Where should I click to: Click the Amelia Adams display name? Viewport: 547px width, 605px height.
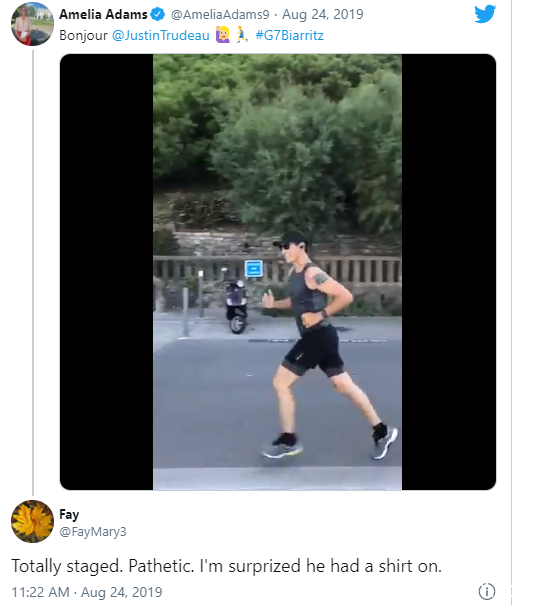pos(103,15)
